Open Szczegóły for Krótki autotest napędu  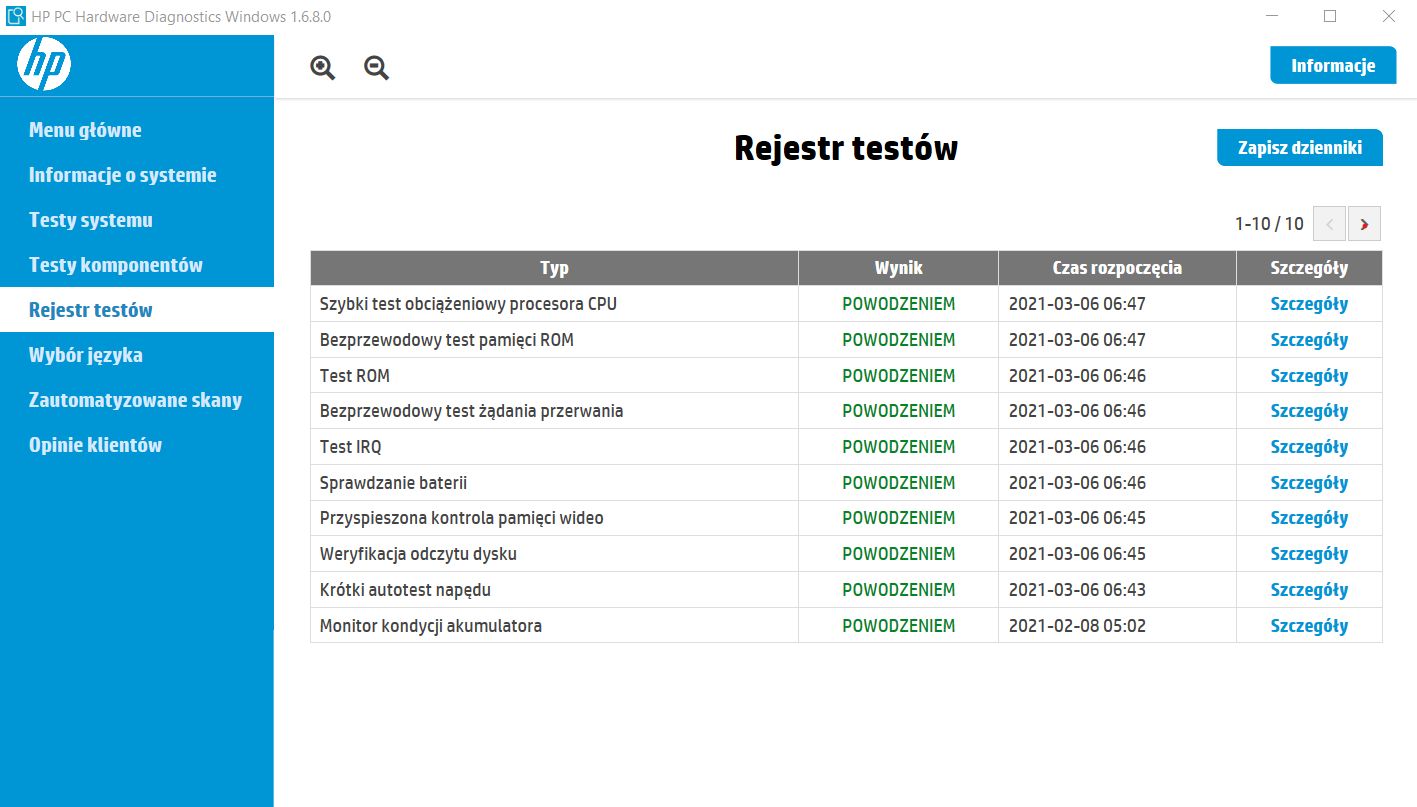coord(1309,590)
